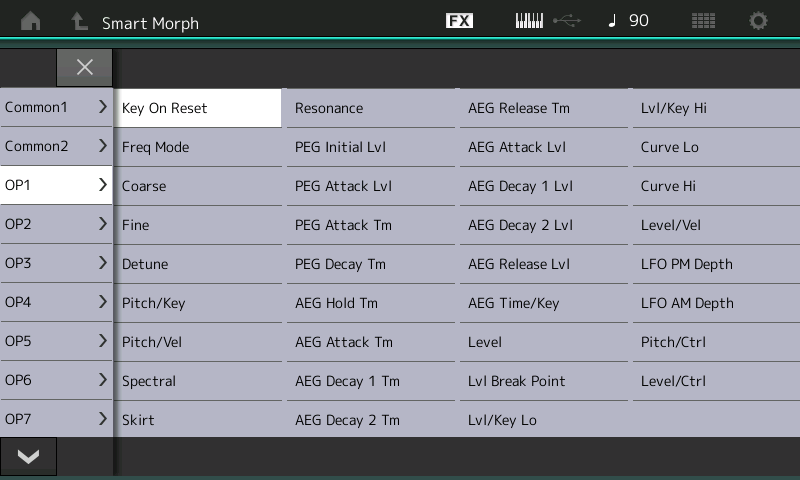Open the grid Live Set icon
The height and width of the screenshot is (480, 800).
click(703, 21)
